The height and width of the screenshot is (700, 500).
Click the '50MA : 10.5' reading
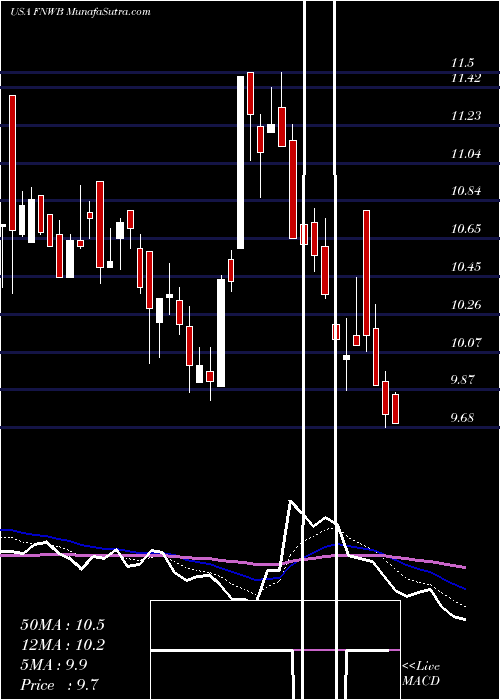click(x=62, y=625)
